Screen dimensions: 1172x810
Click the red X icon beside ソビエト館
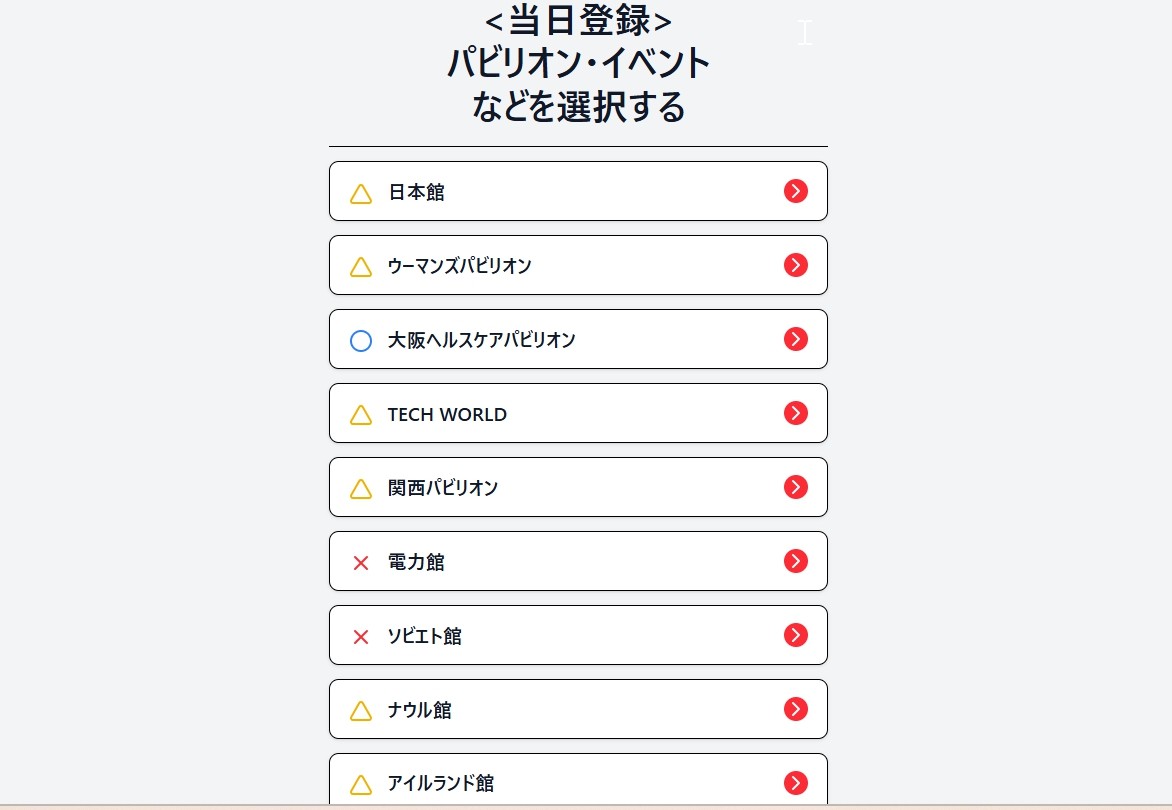click(x=361, y=637)
